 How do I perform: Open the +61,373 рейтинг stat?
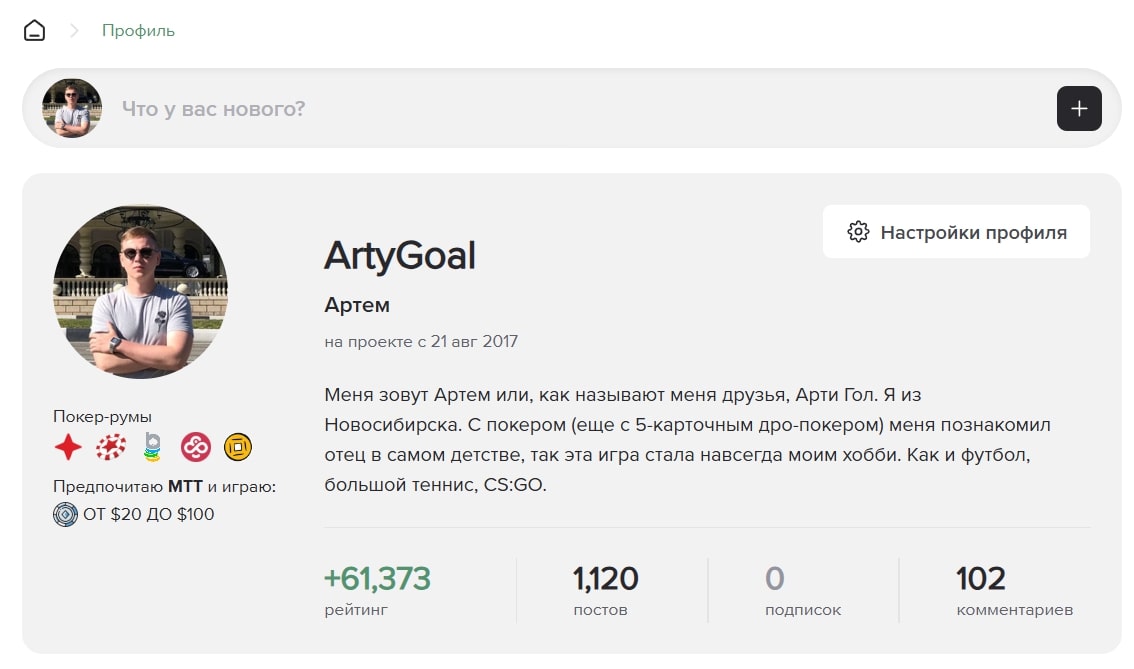click(377, 589)
